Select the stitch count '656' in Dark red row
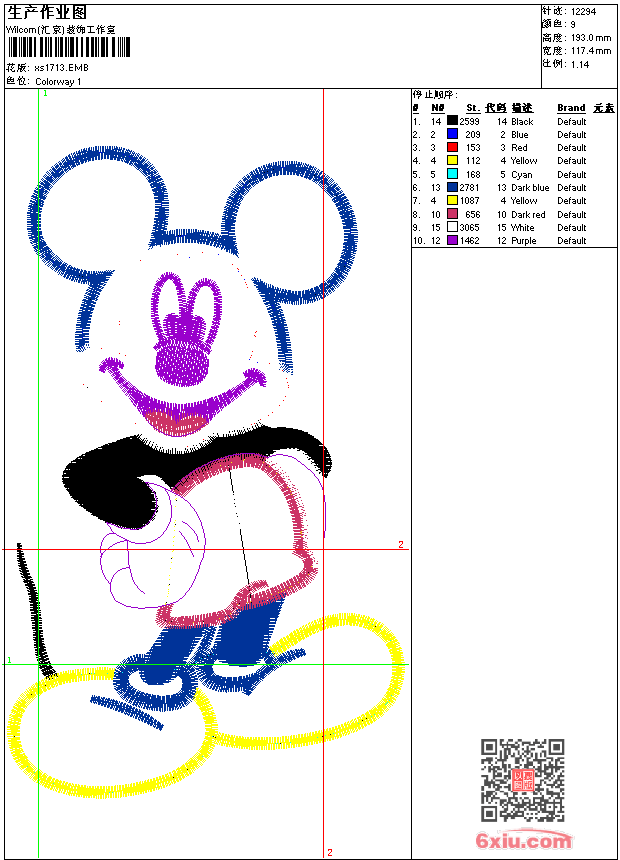The width and height of the screenshot is (620, 860). pos(472,214)
